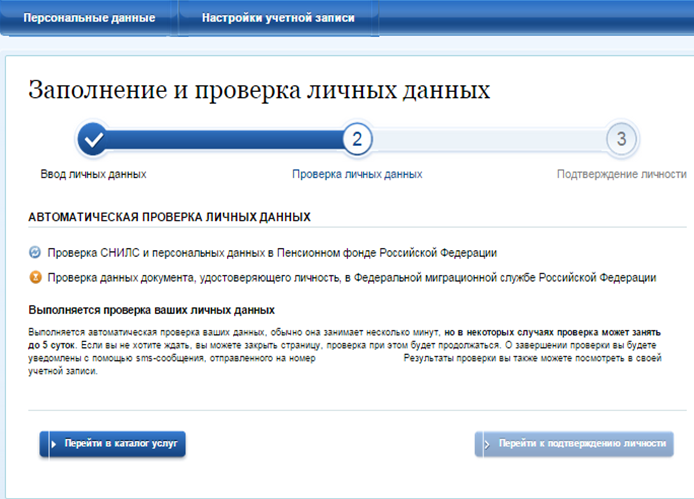Click the Федеральной миграционной службе check line

[x=351, y=277]
